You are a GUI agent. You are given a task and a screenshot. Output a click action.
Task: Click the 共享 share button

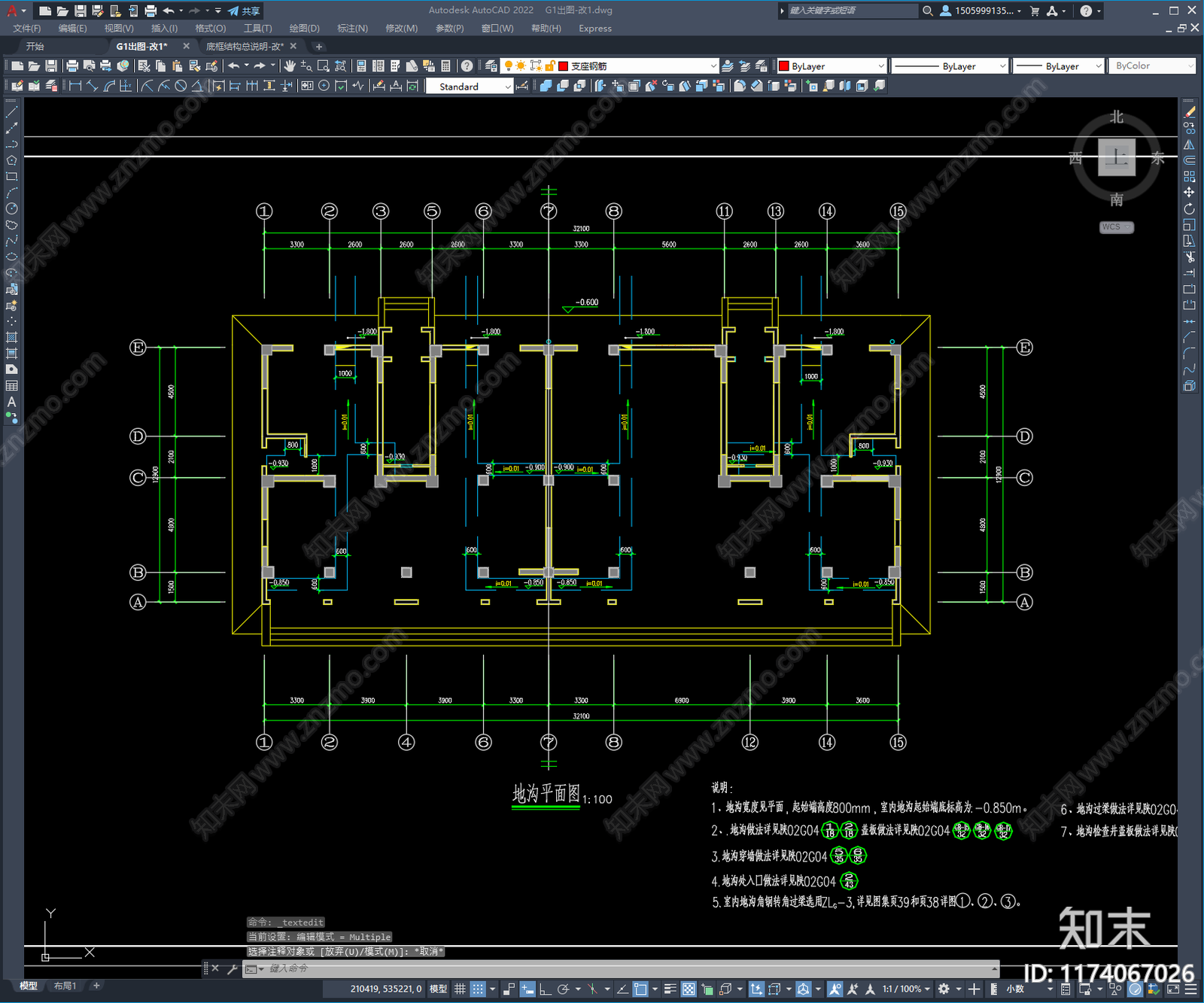click(x=244, y=11)
